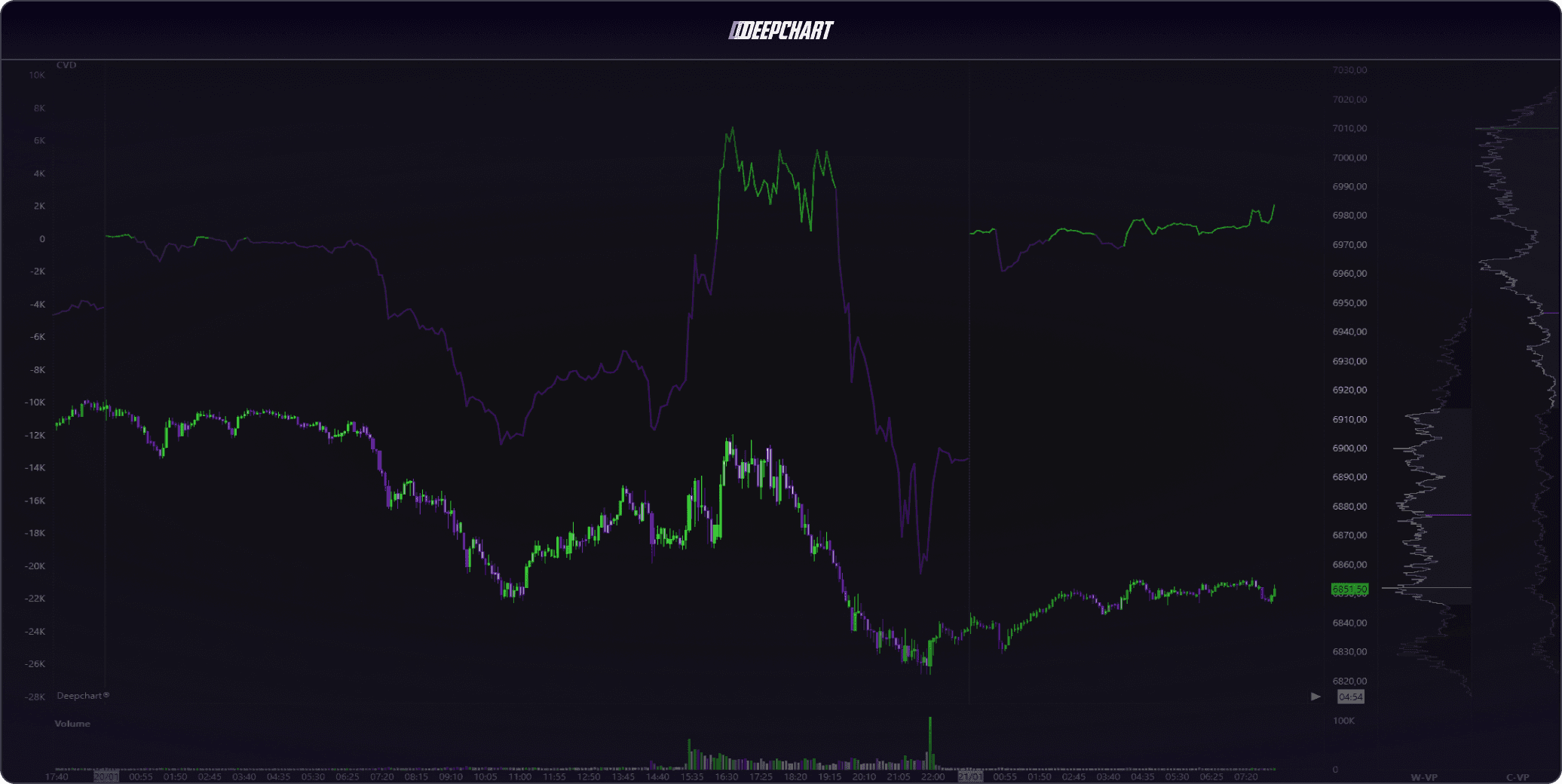Click the DEEPCHART logo in the header
Screen dimensions: 1562x784
(781, 31)
